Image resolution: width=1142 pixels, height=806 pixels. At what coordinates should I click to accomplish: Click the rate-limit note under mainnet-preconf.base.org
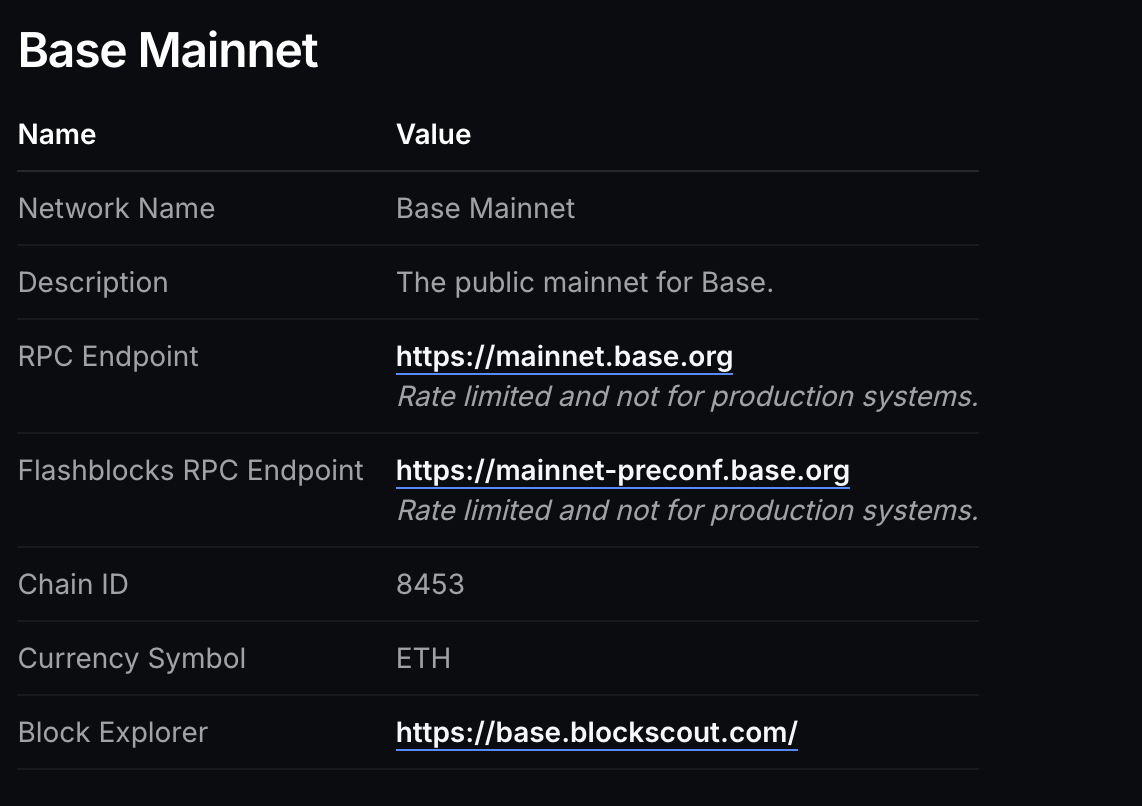coord(687,511)
